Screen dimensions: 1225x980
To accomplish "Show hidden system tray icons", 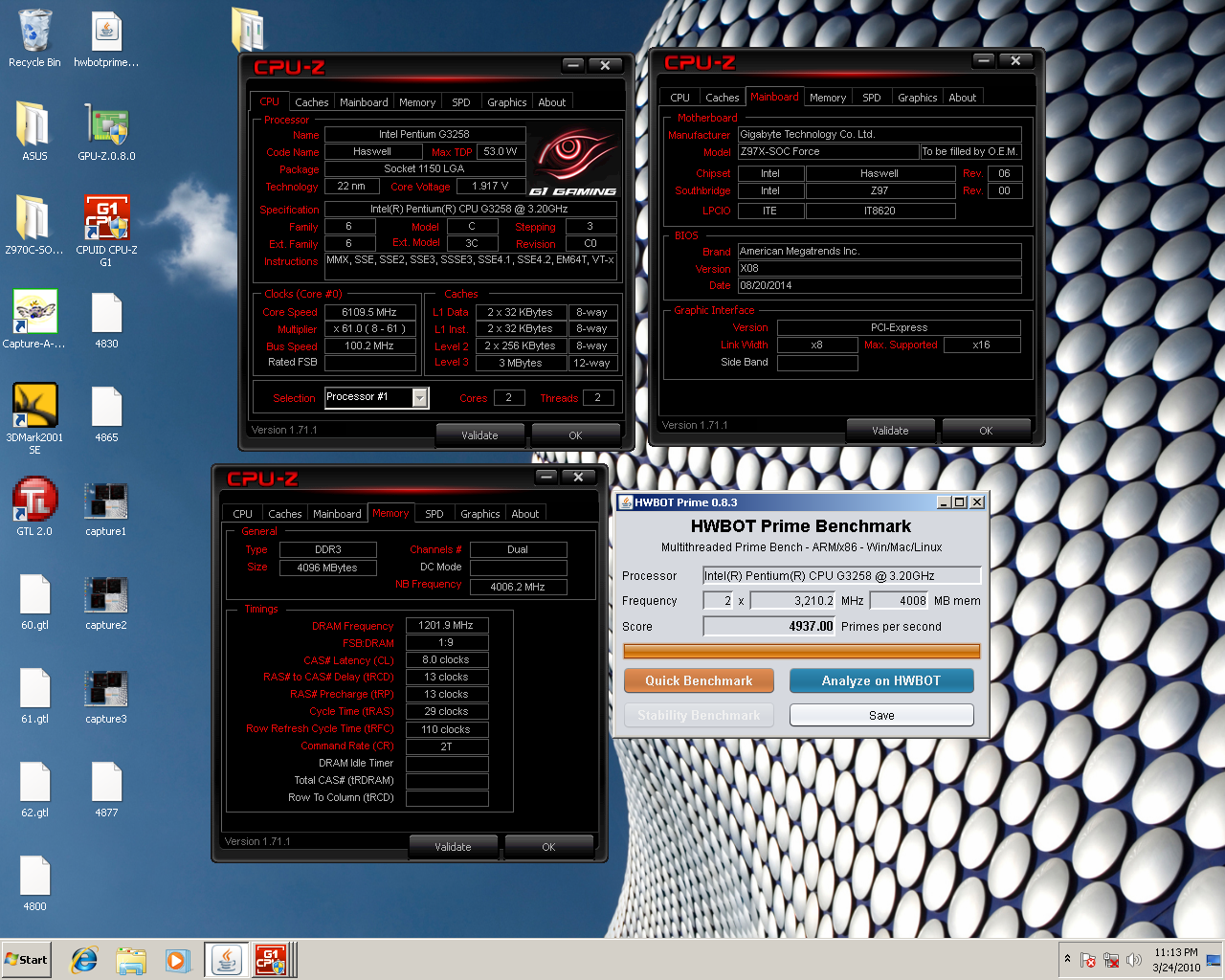I will [1067, 959].
